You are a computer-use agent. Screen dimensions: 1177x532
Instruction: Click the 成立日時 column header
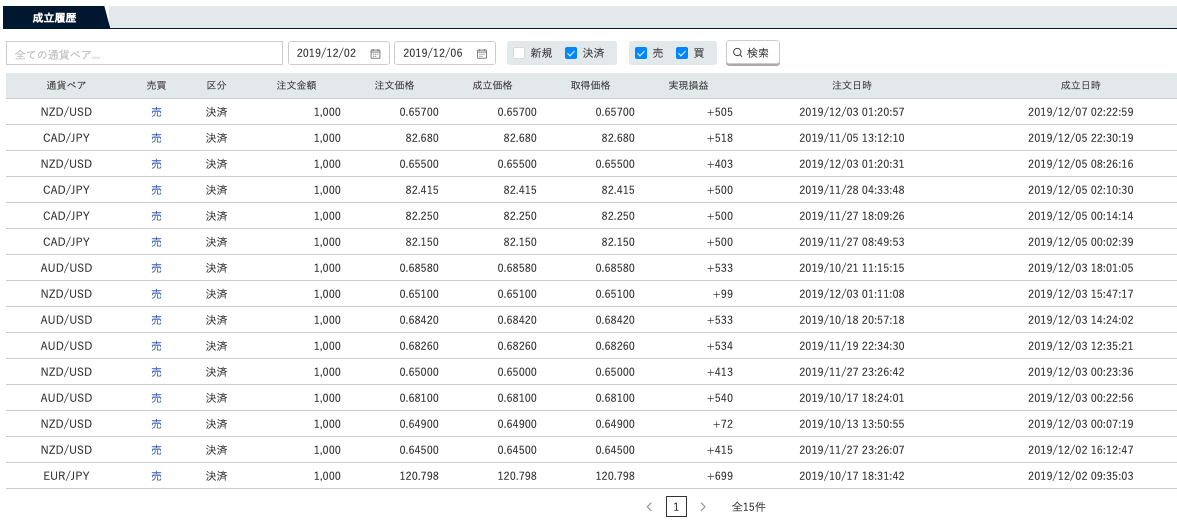(1081, 86)
